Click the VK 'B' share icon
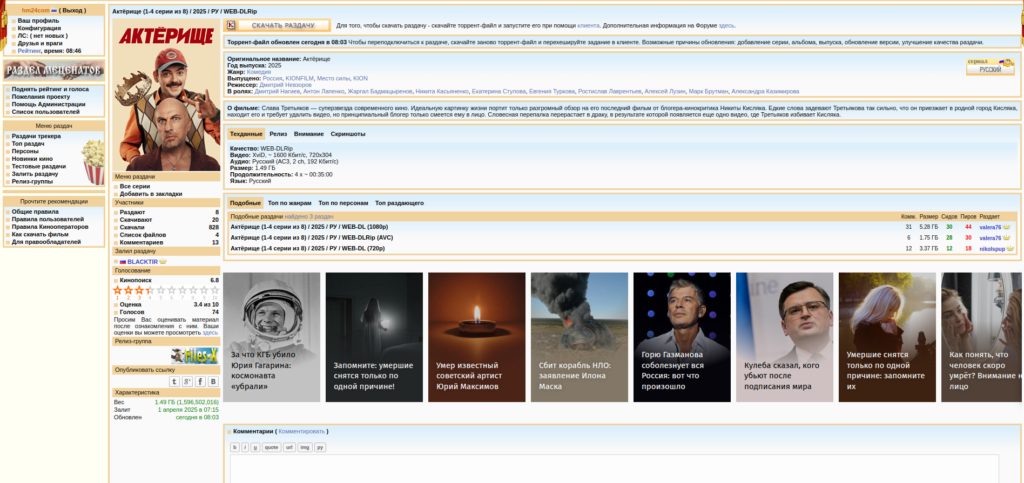The width and height of the screenshot is (1024, 483). coord(212,381)
